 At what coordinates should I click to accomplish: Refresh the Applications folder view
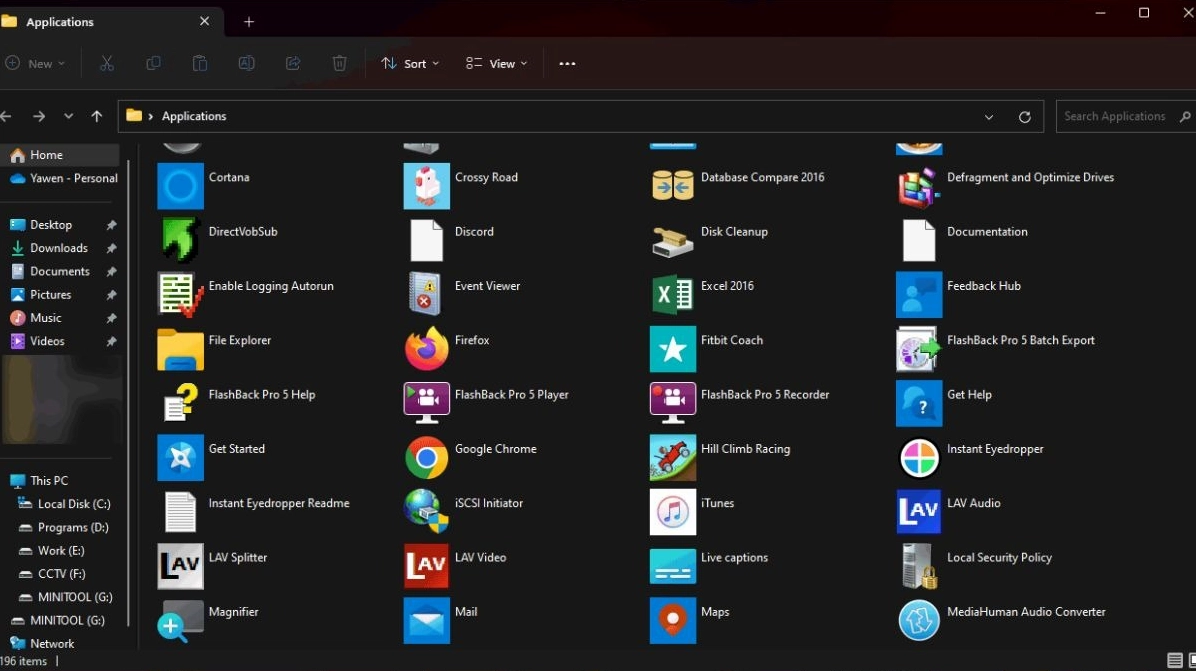(x=1024, y=117)
